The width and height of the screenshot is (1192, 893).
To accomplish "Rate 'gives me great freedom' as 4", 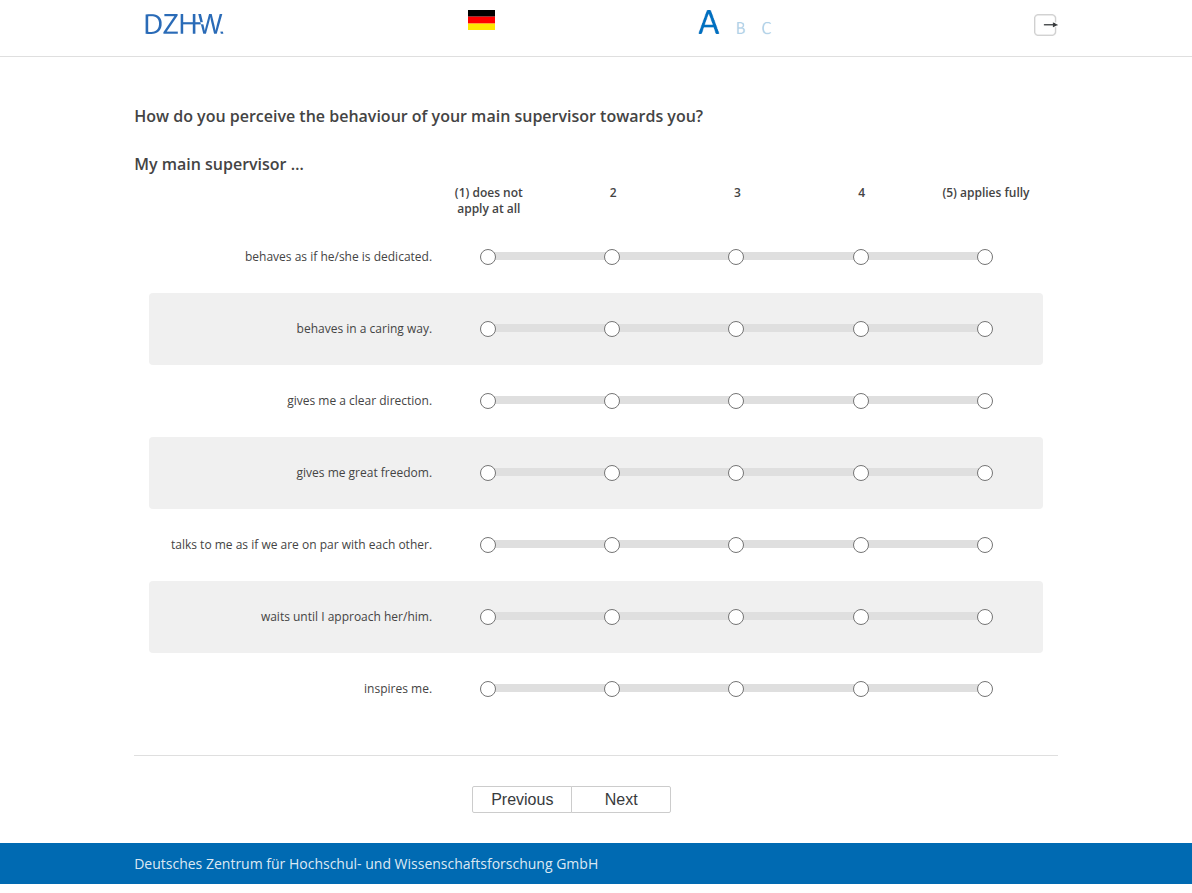I will click(861, 473).
